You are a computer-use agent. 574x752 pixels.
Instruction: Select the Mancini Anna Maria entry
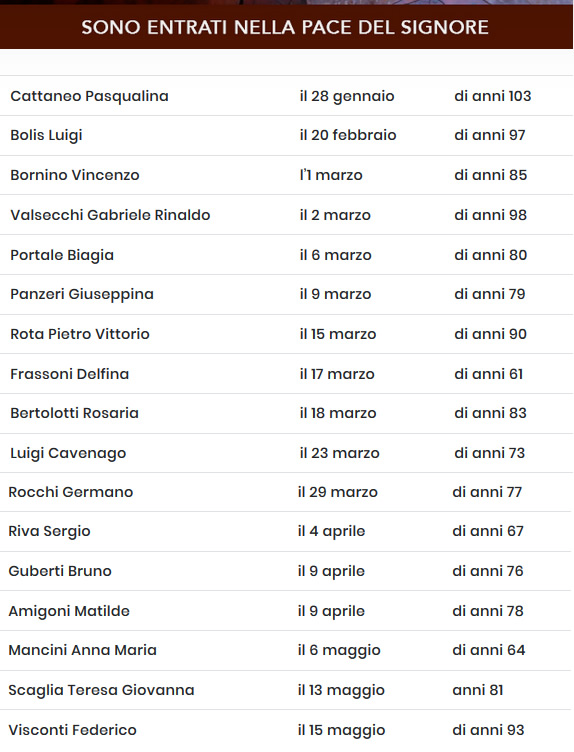click(x=82, y=650)
